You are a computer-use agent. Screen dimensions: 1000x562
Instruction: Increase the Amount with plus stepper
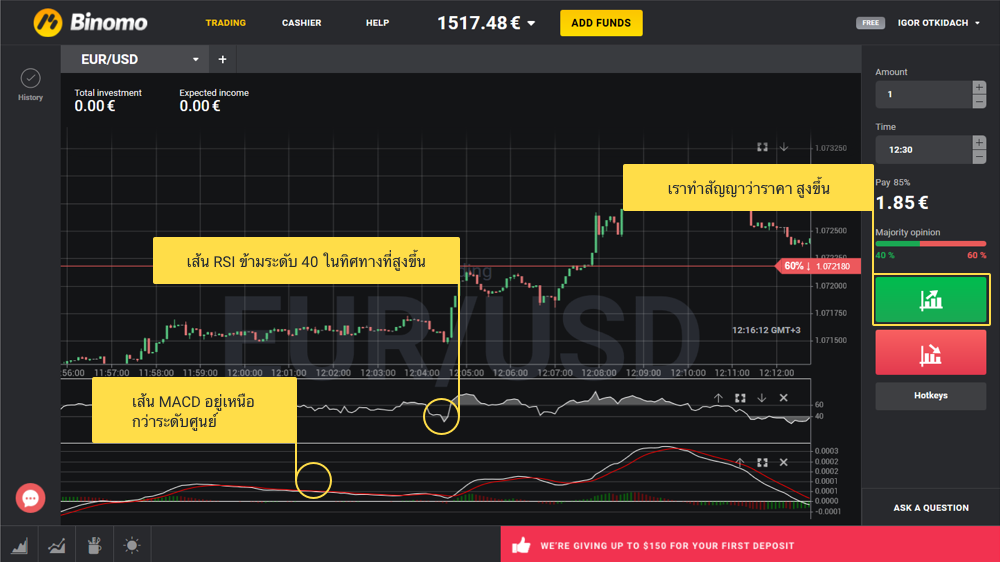979,88
